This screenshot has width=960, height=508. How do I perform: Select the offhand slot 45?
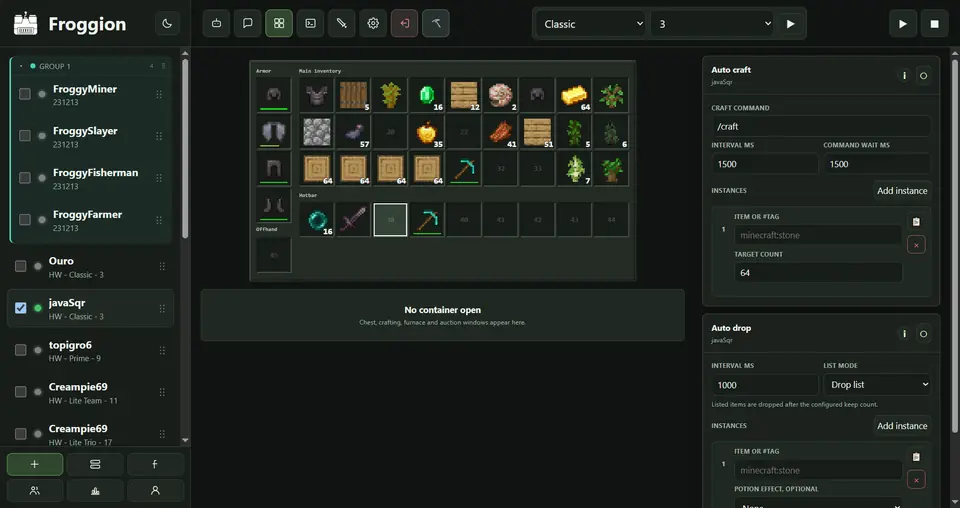click(274, 255)
